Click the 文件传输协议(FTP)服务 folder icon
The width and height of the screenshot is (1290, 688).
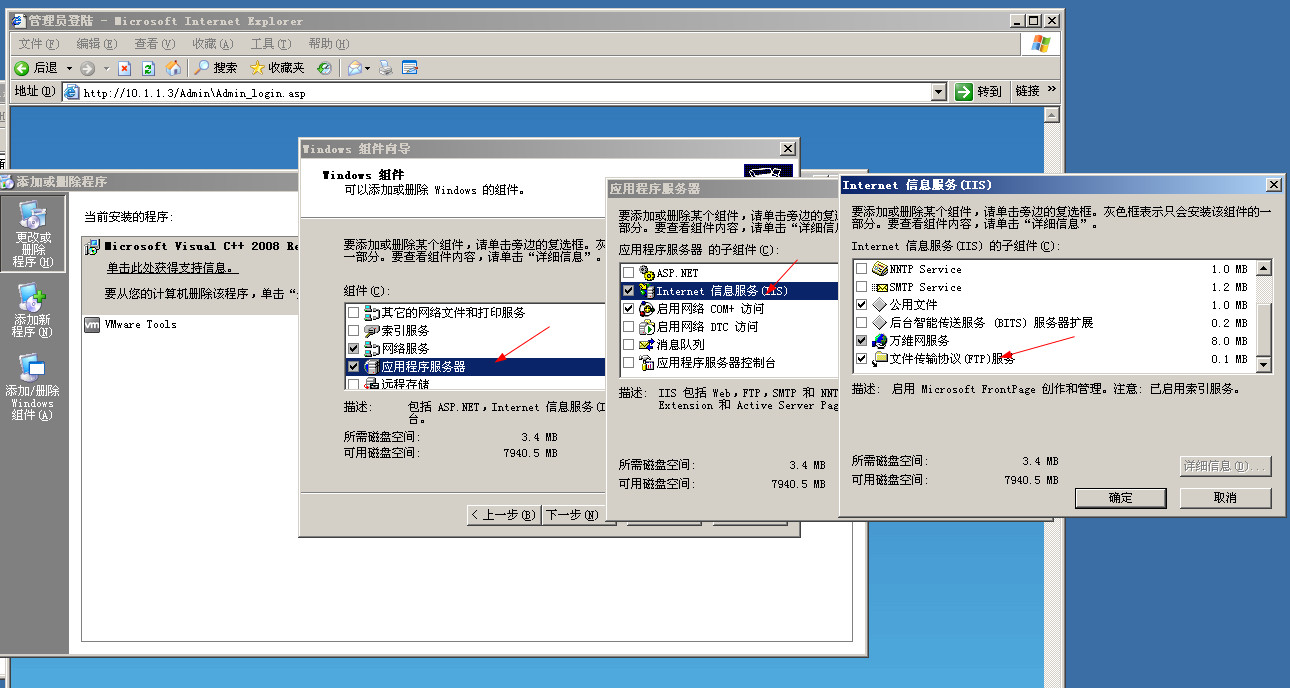(879, 358)
